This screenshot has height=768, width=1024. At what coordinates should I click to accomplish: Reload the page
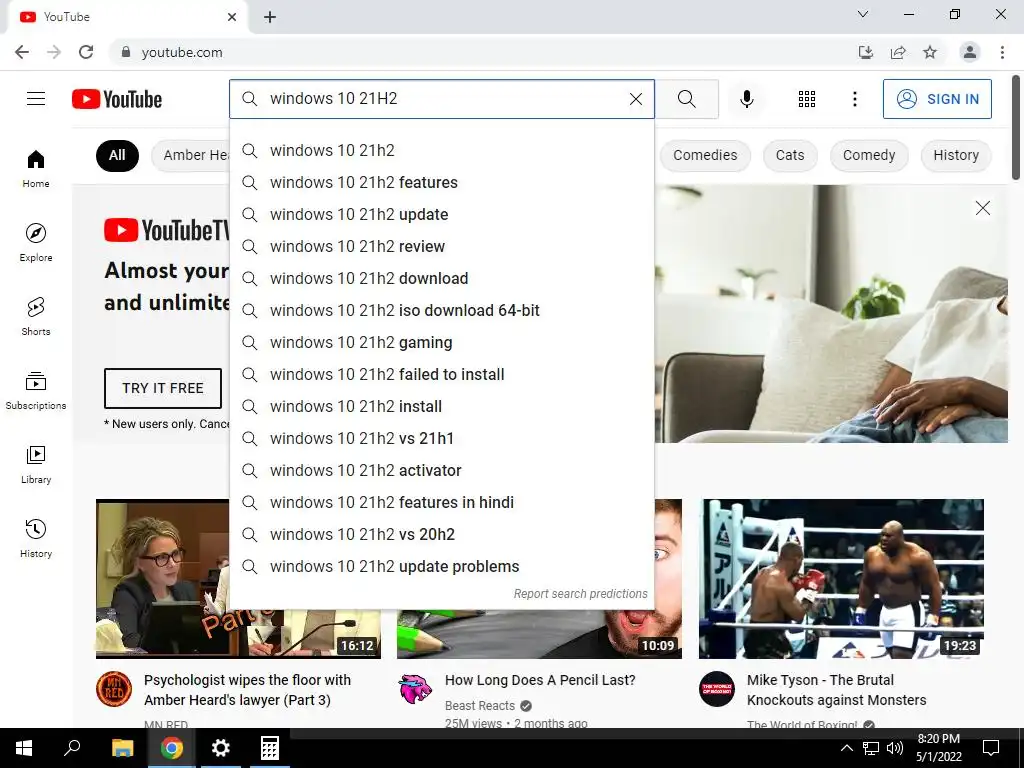86,52
